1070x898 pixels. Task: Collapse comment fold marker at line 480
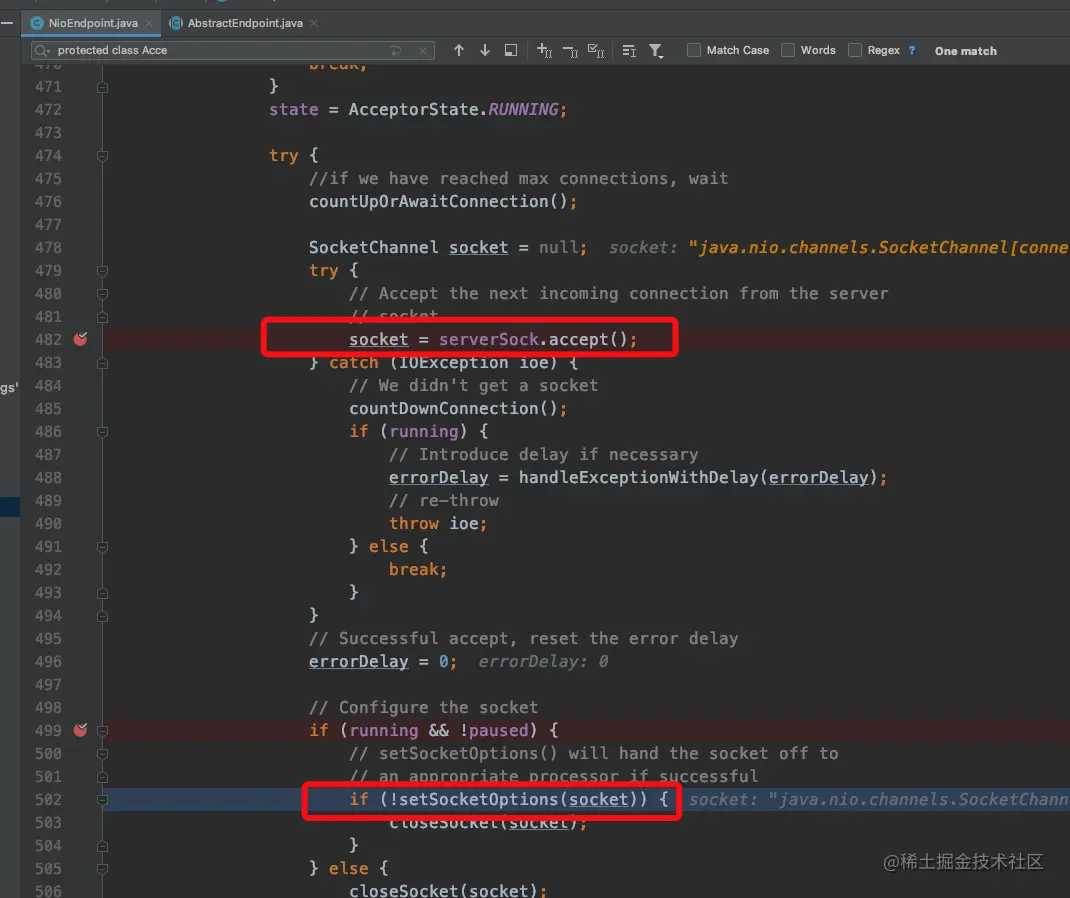click(x=102, y=294)
